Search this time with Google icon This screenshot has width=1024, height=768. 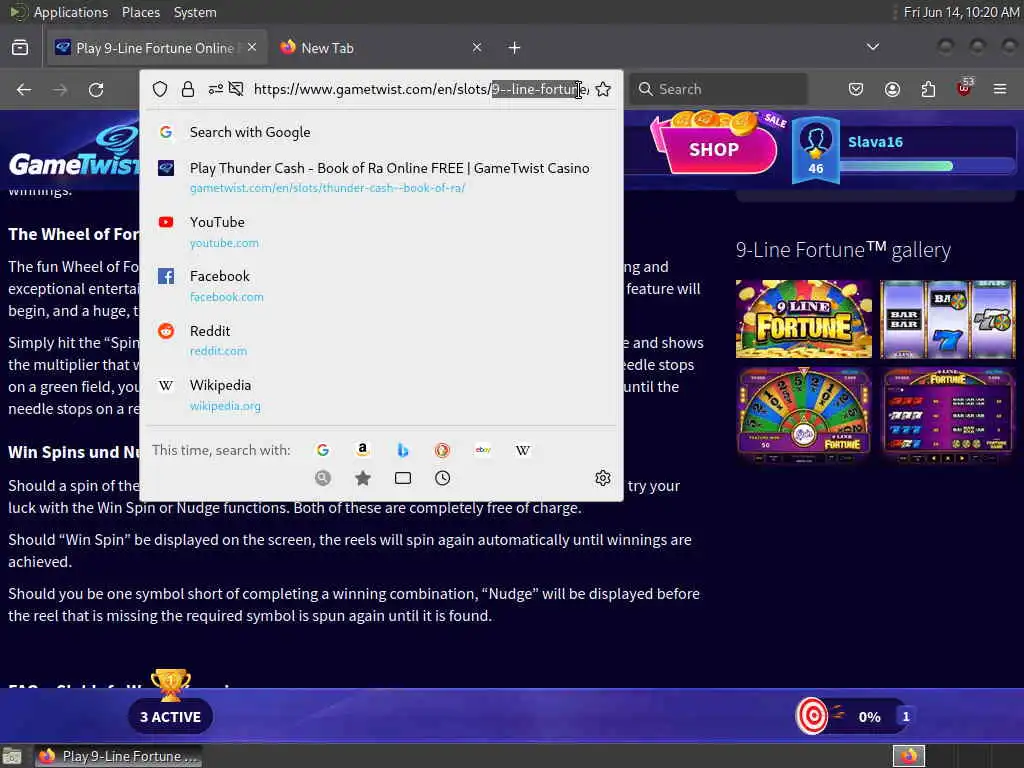pos(323,450)
